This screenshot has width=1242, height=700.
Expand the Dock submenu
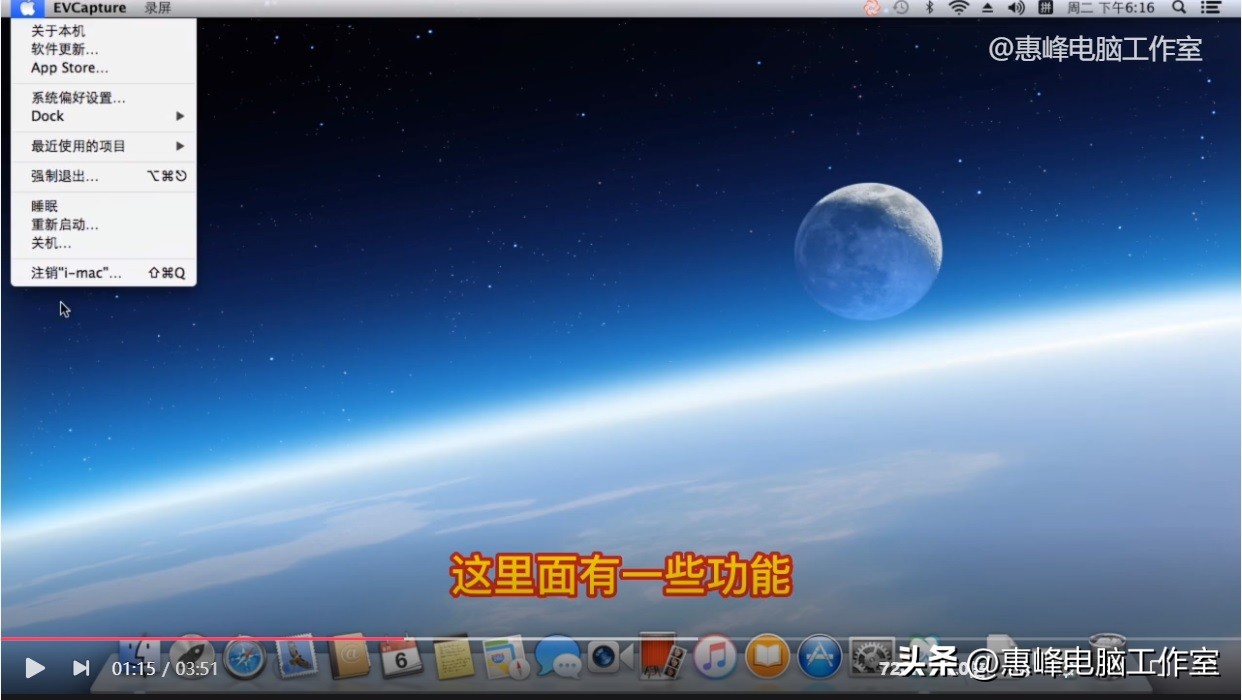(104, 116)
